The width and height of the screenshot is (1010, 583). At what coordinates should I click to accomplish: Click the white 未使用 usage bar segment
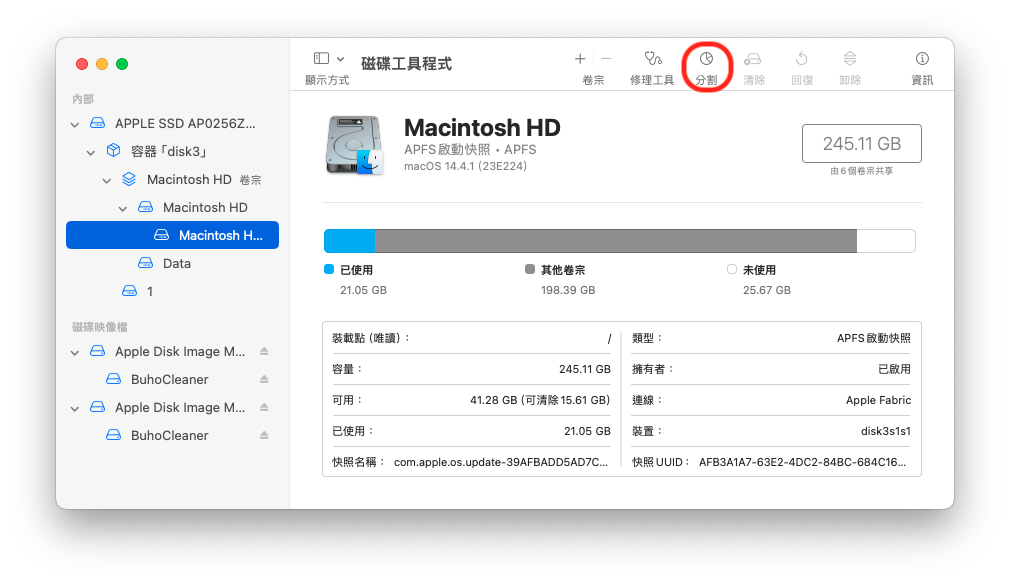[886, 241]
